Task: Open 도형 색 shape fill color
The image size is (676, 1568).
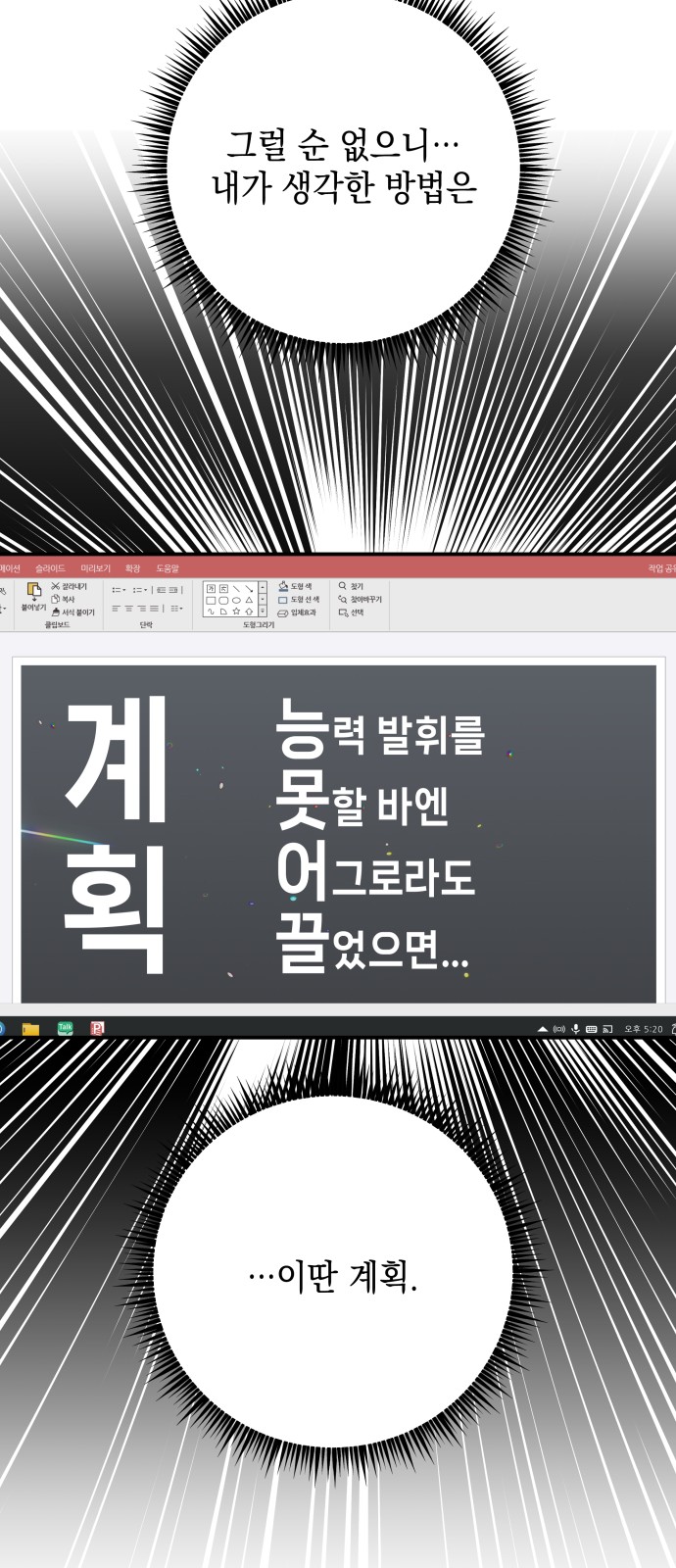Action: coord(295,586)
